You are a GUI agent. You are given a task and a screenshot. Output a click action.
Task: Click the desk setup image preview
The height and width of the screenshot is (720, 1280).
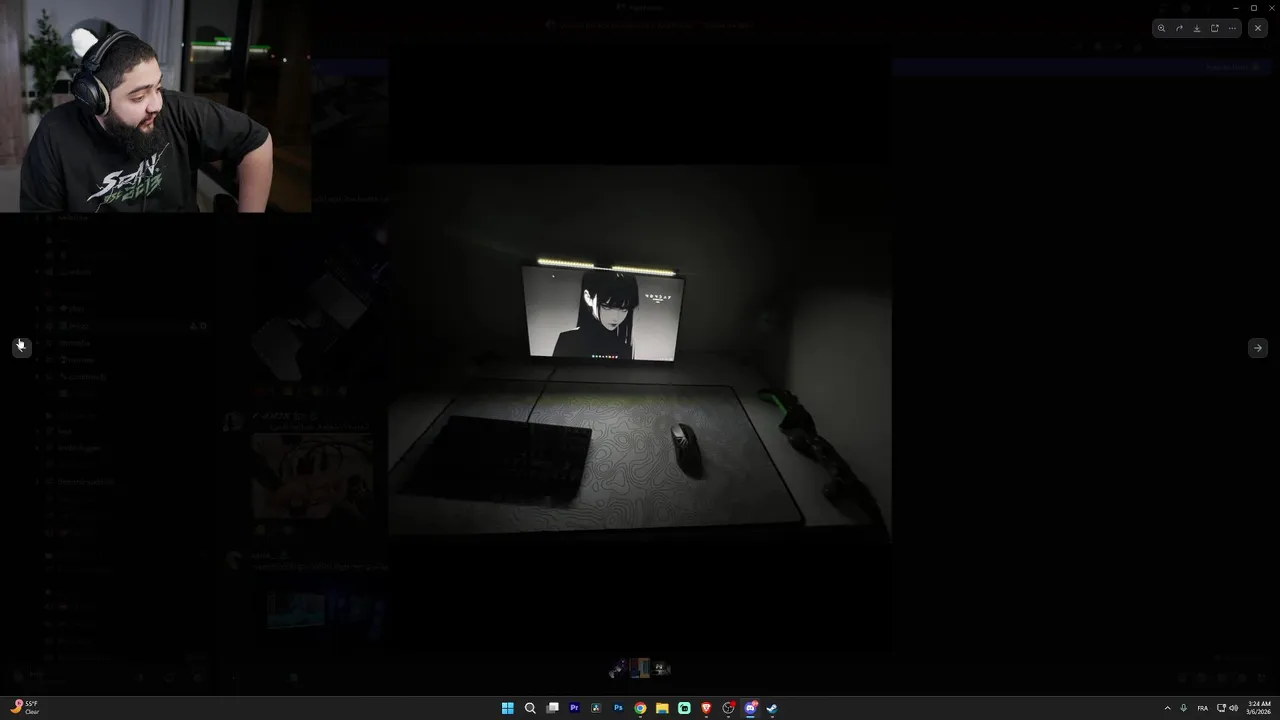[640, 352]
